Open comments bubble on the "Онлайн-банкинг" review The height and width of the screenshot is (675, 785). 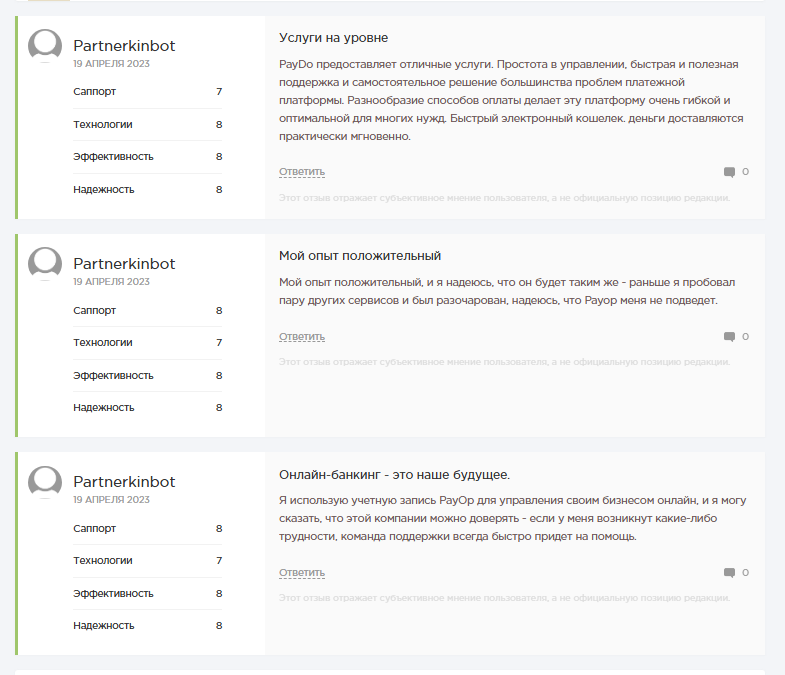pos(730,573)
